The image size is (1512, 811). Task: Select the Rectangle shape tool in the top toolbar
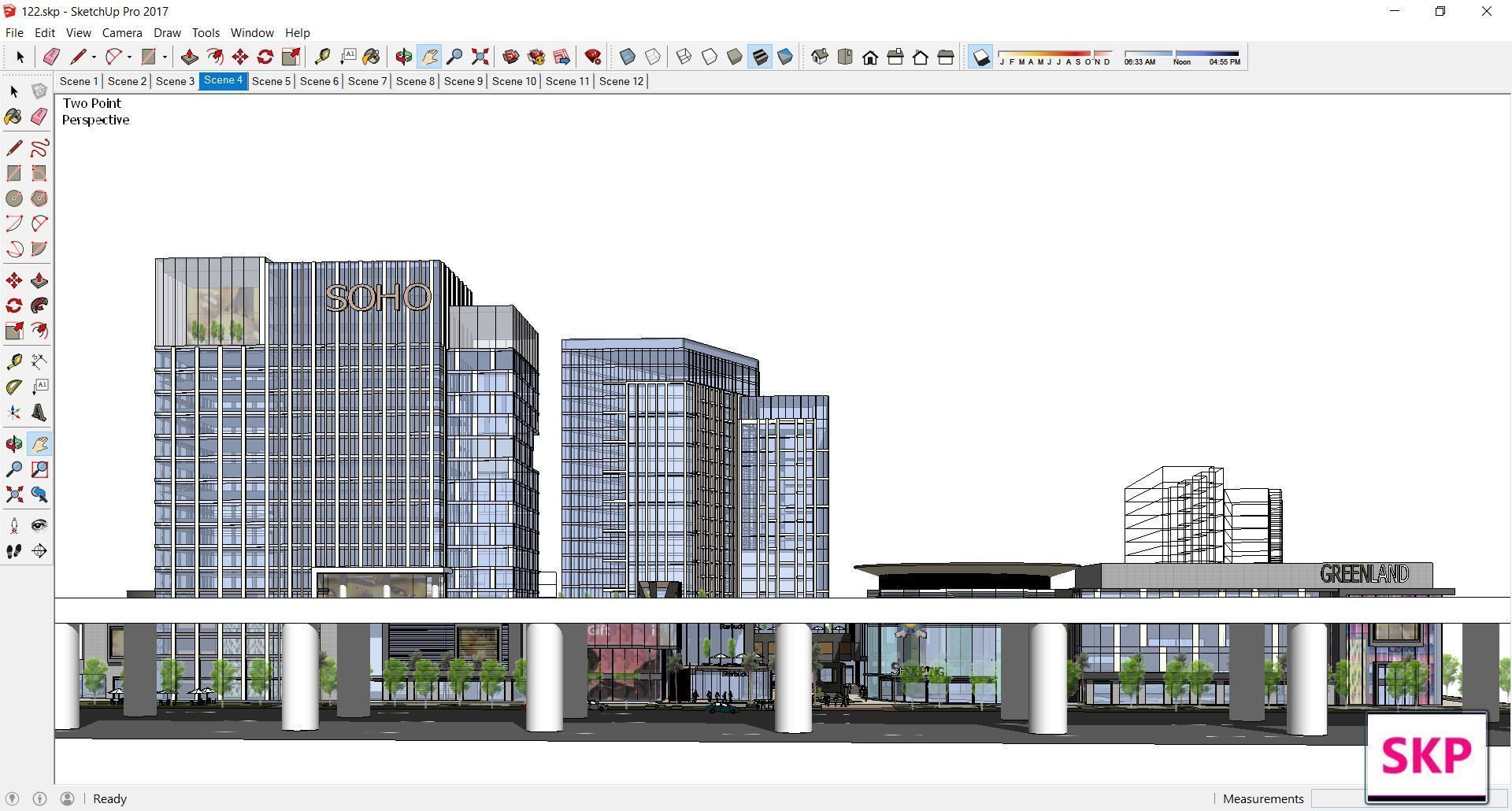pyautogui.click(x=148, y=57)
